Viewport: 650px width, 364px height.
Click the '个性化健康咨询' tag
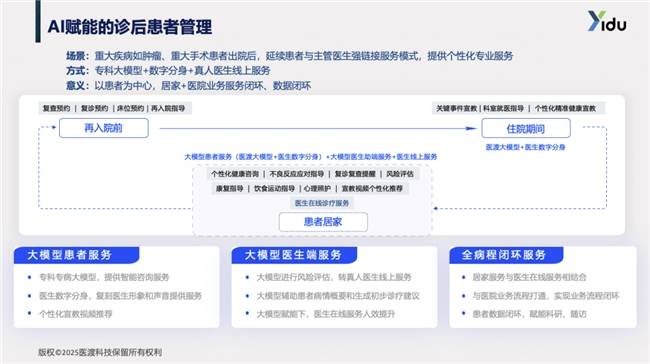point(235,174)
